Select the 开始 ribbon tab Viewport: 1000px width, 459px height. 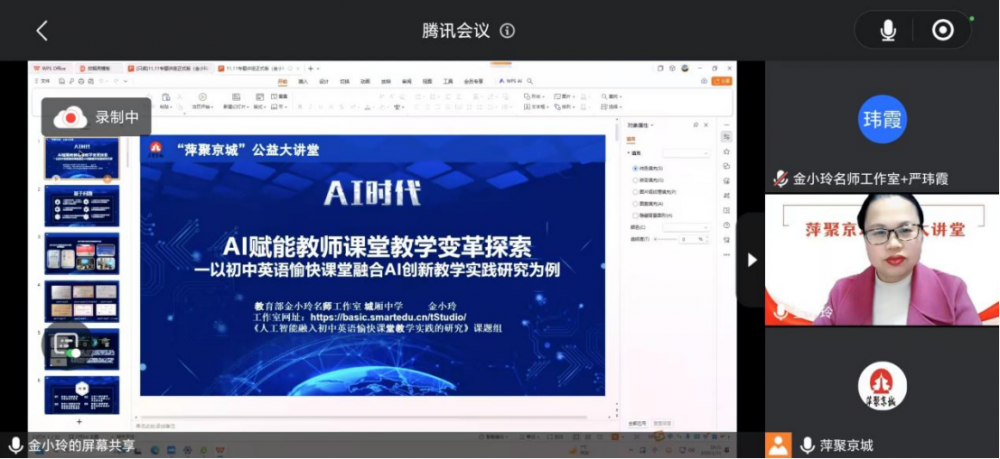click(x=283, y=82)
